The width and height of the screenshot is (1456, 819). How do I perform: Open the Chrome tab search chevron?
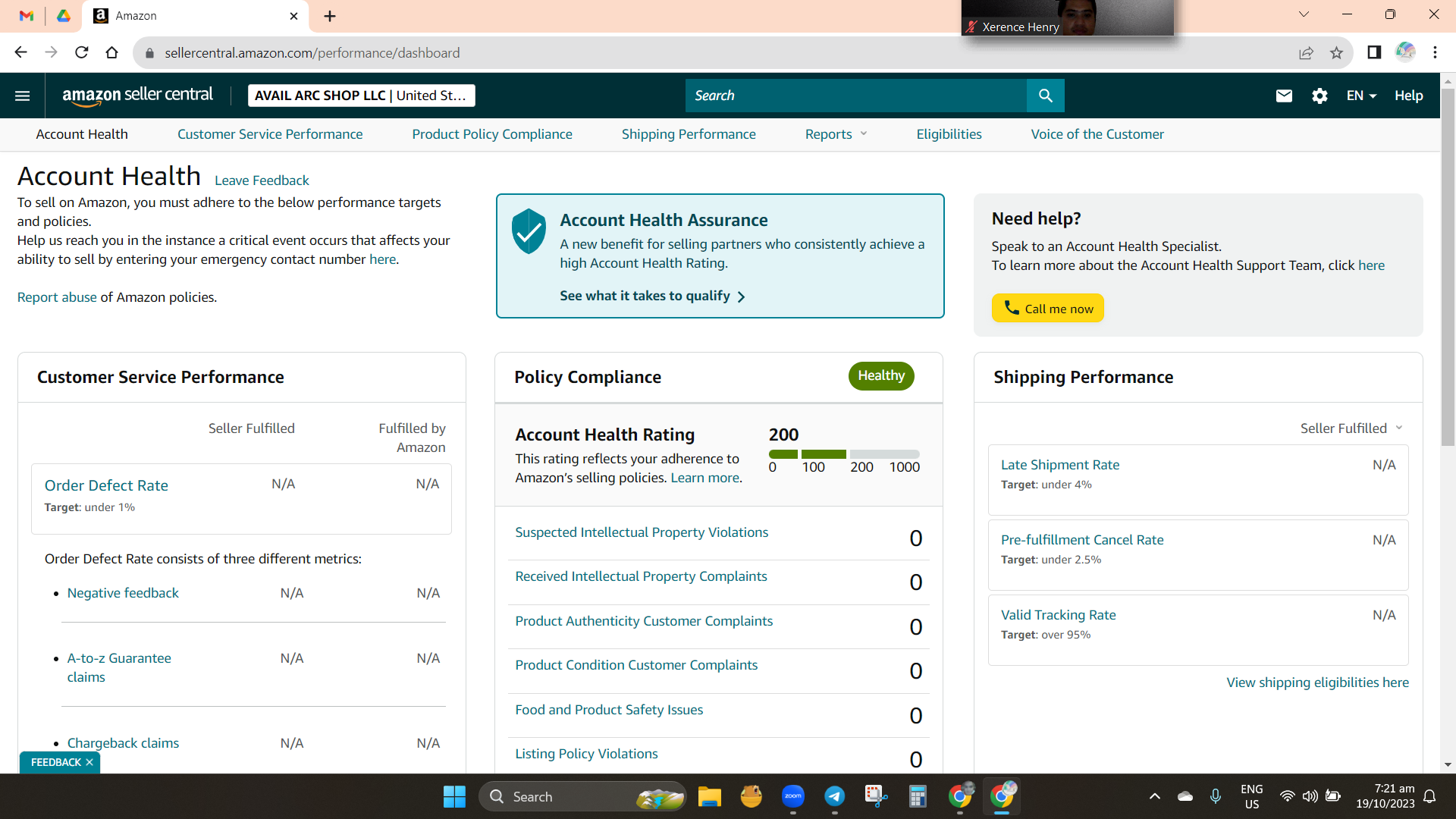1304,14
